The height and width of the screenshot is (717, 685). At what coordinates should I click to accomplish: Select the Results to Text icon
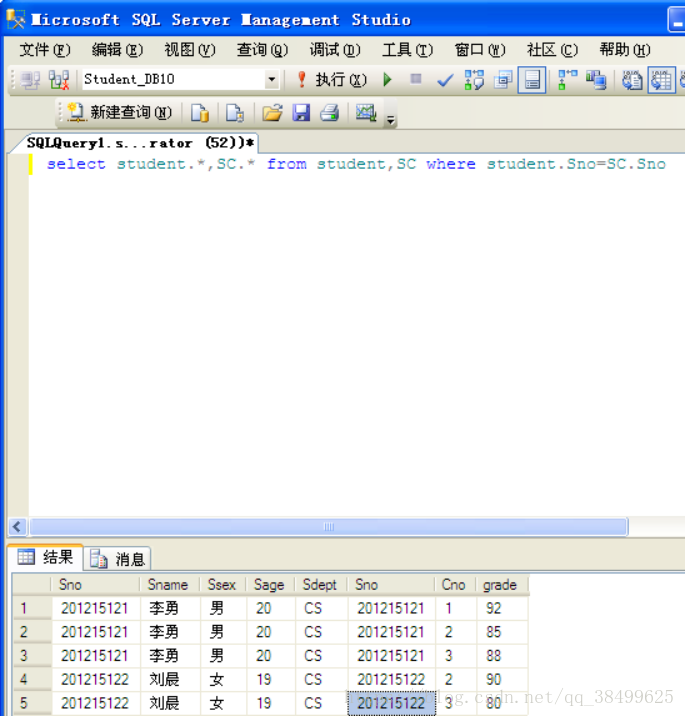(632, 80)
